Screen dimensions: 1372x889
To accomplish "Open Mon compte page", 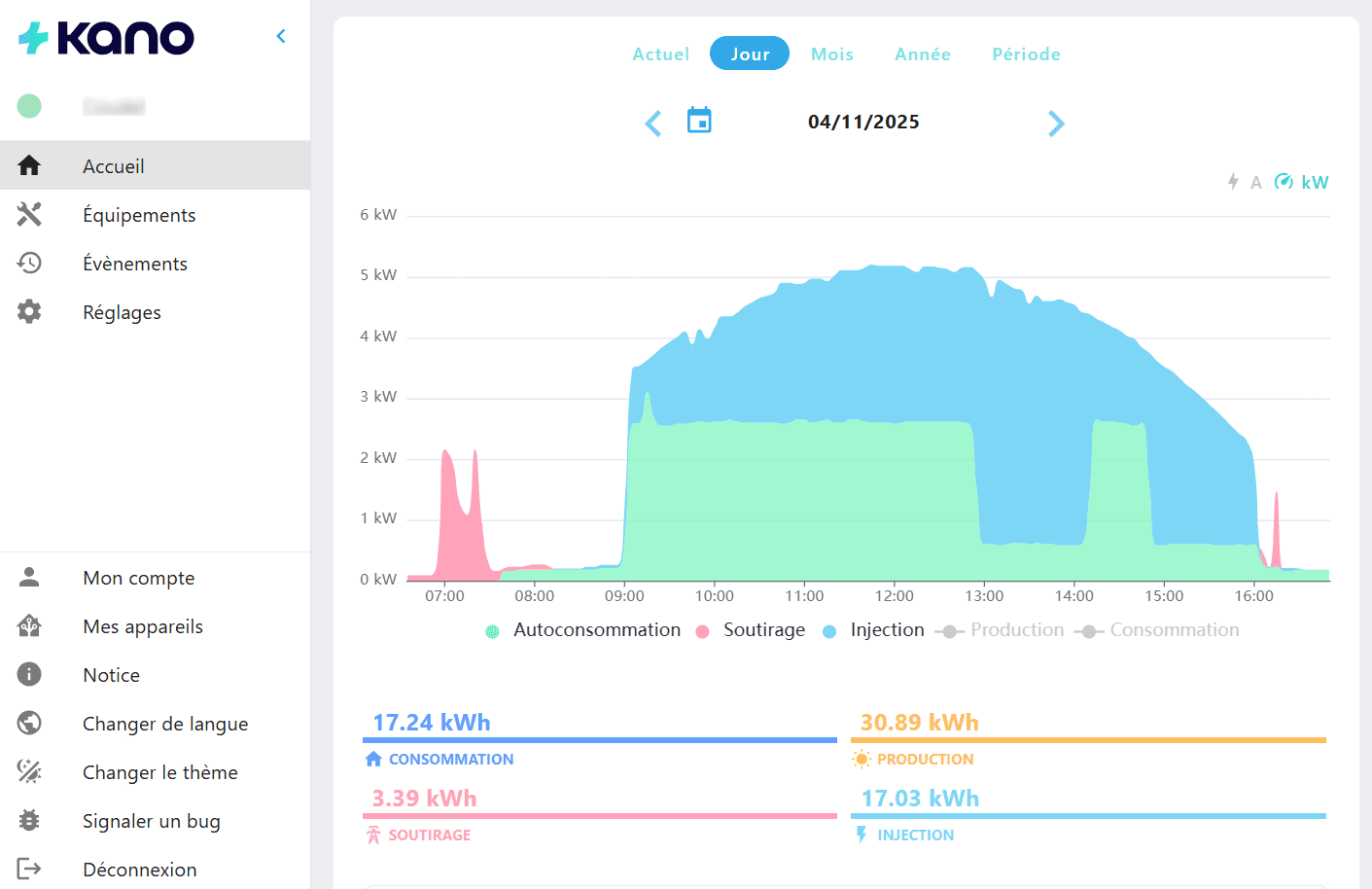I will pyautogui.click(x=138, y=578).
